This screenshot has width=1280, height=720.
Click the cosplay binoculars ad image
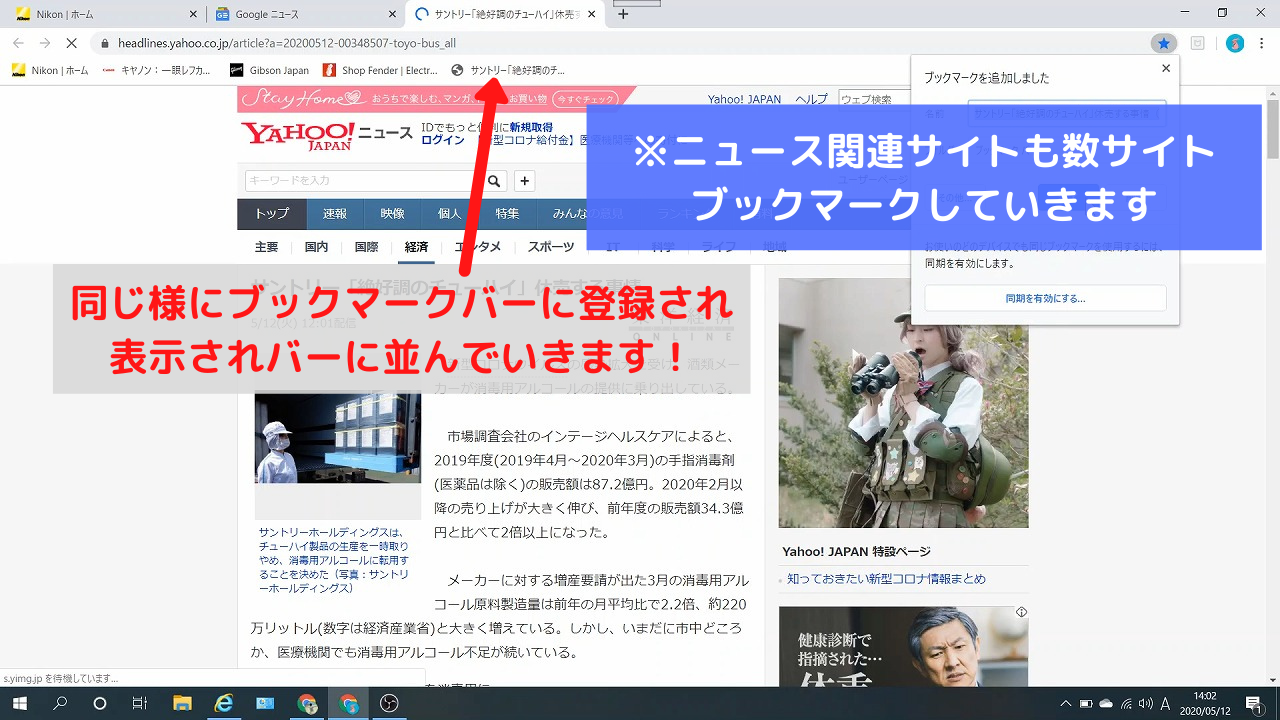903,403
